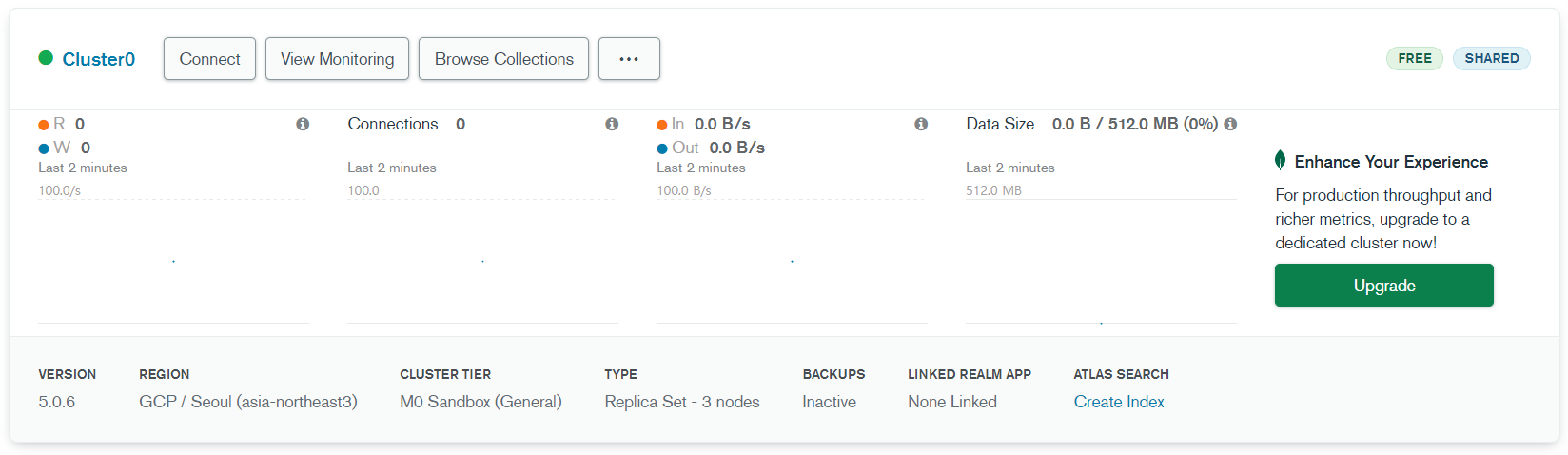The width and height of the screenshot is (1568, 455).
Task: Click the green cluster status dot
Action: tap(46, 58)
